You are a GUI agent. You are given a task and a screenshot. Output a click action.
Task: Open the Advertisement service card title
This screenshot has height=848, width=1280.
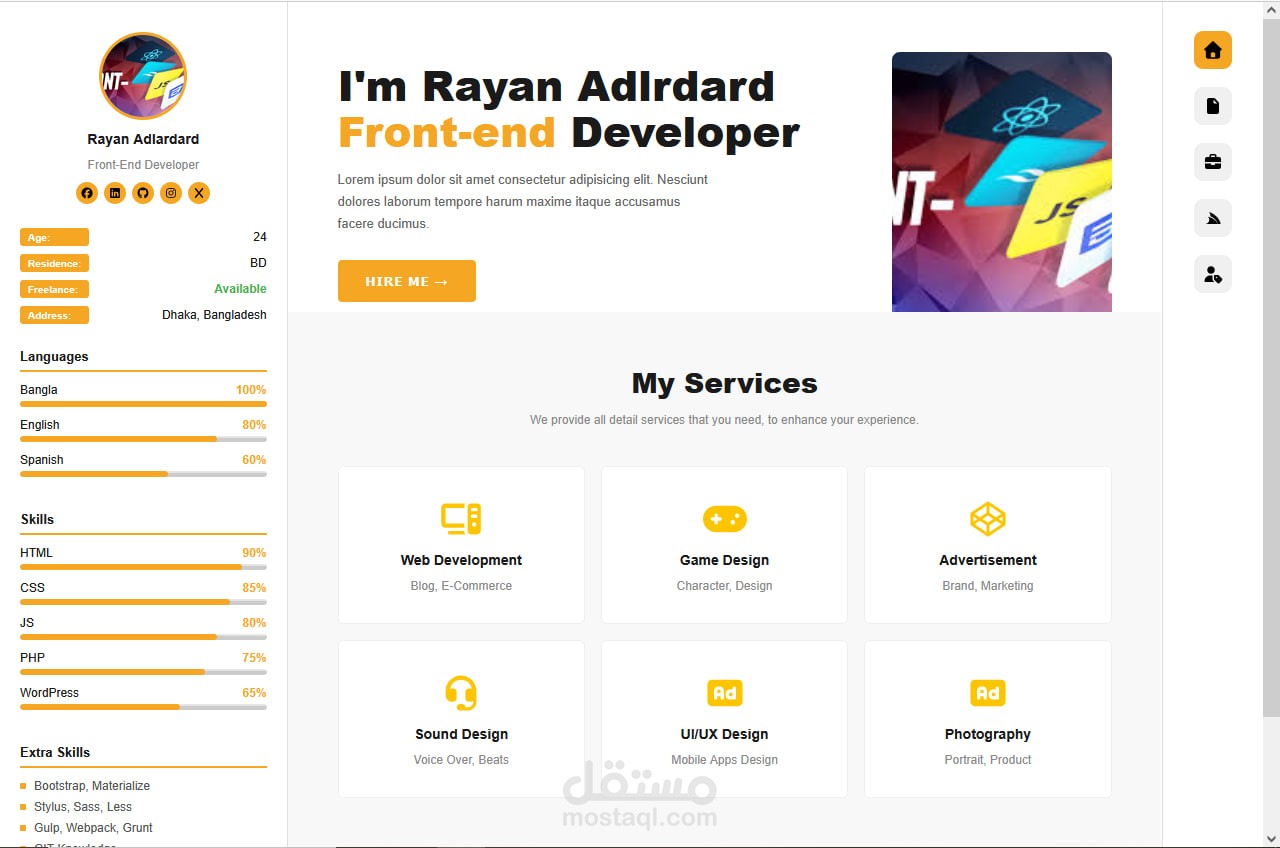(x=988, y=560)
